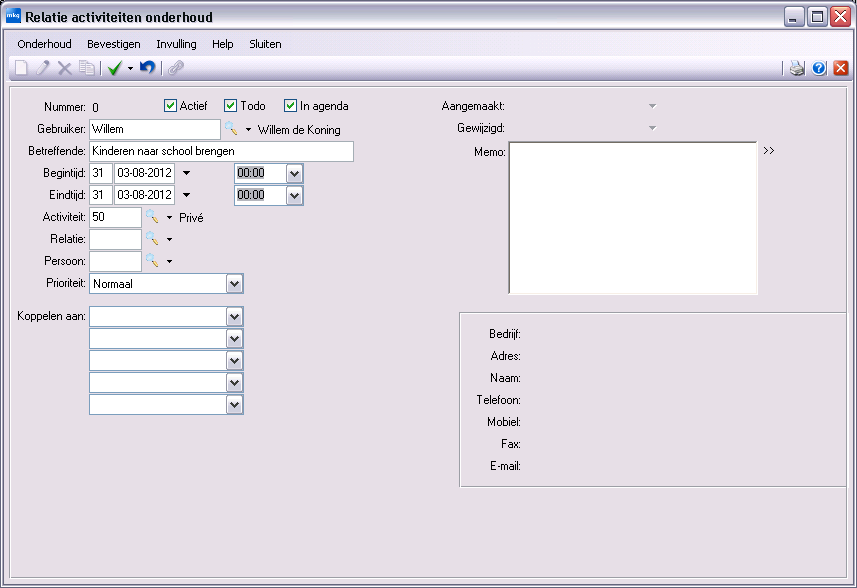Viewport: 857px width, 588px height.
Task: Click the New record blank page icon
Action: click(x=21, y=68)
